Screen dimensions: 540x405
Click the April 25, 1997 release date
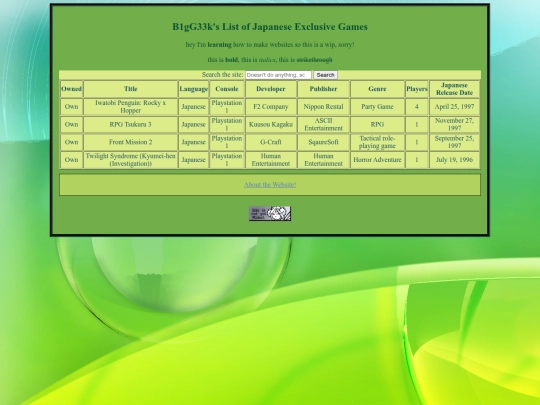tap(454, 107)
